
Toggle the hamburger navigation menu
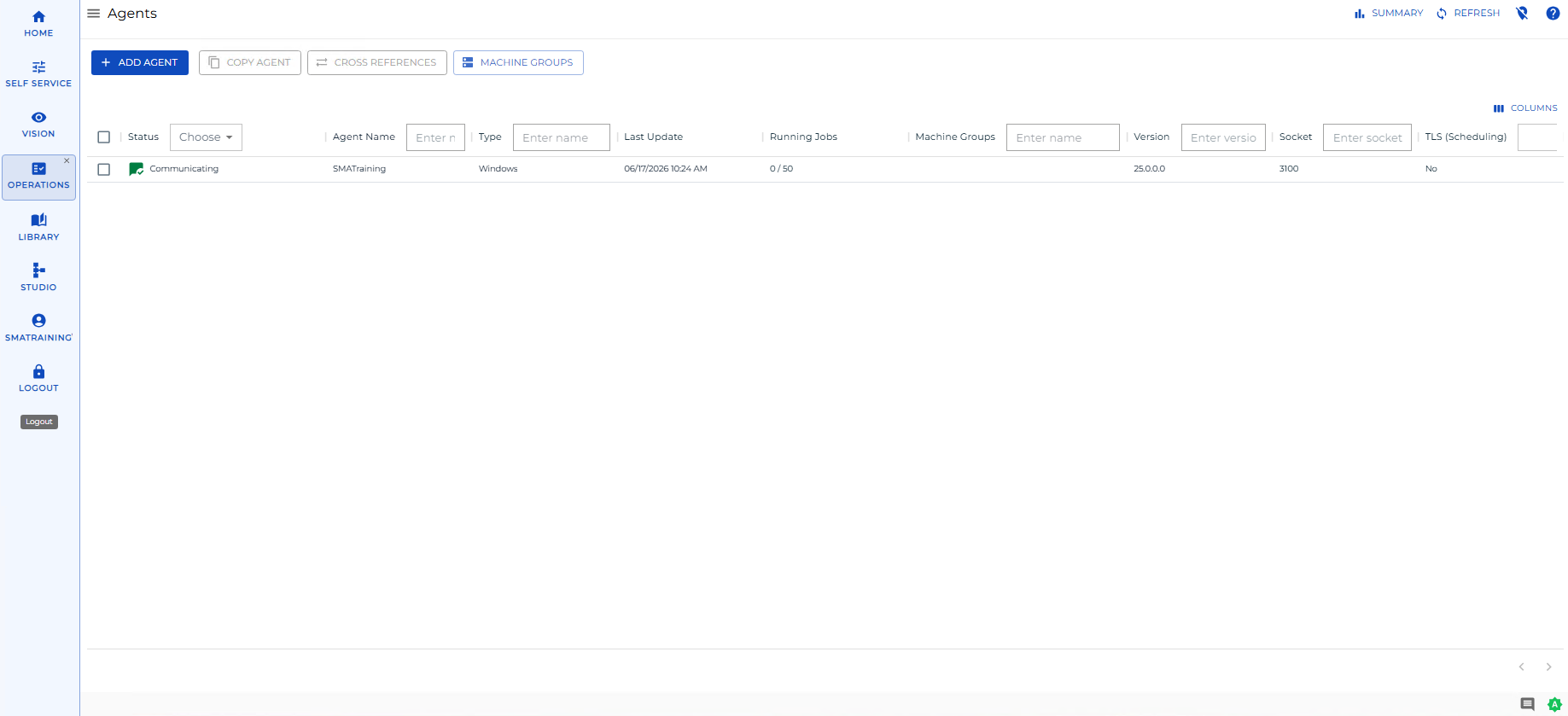coord(94,14)
